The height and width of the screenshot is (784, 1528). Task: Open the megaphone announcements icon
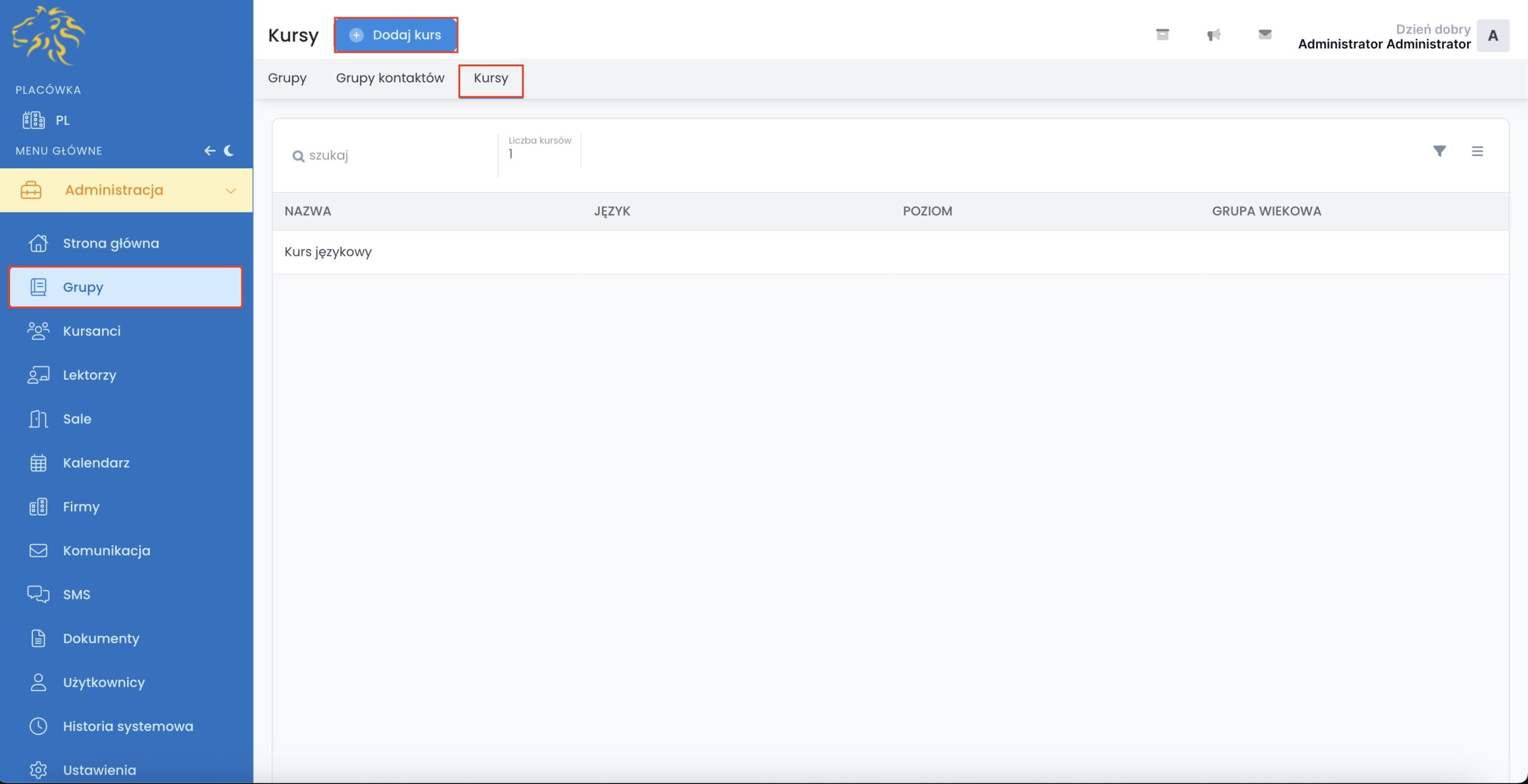(x=1213, y=35)
